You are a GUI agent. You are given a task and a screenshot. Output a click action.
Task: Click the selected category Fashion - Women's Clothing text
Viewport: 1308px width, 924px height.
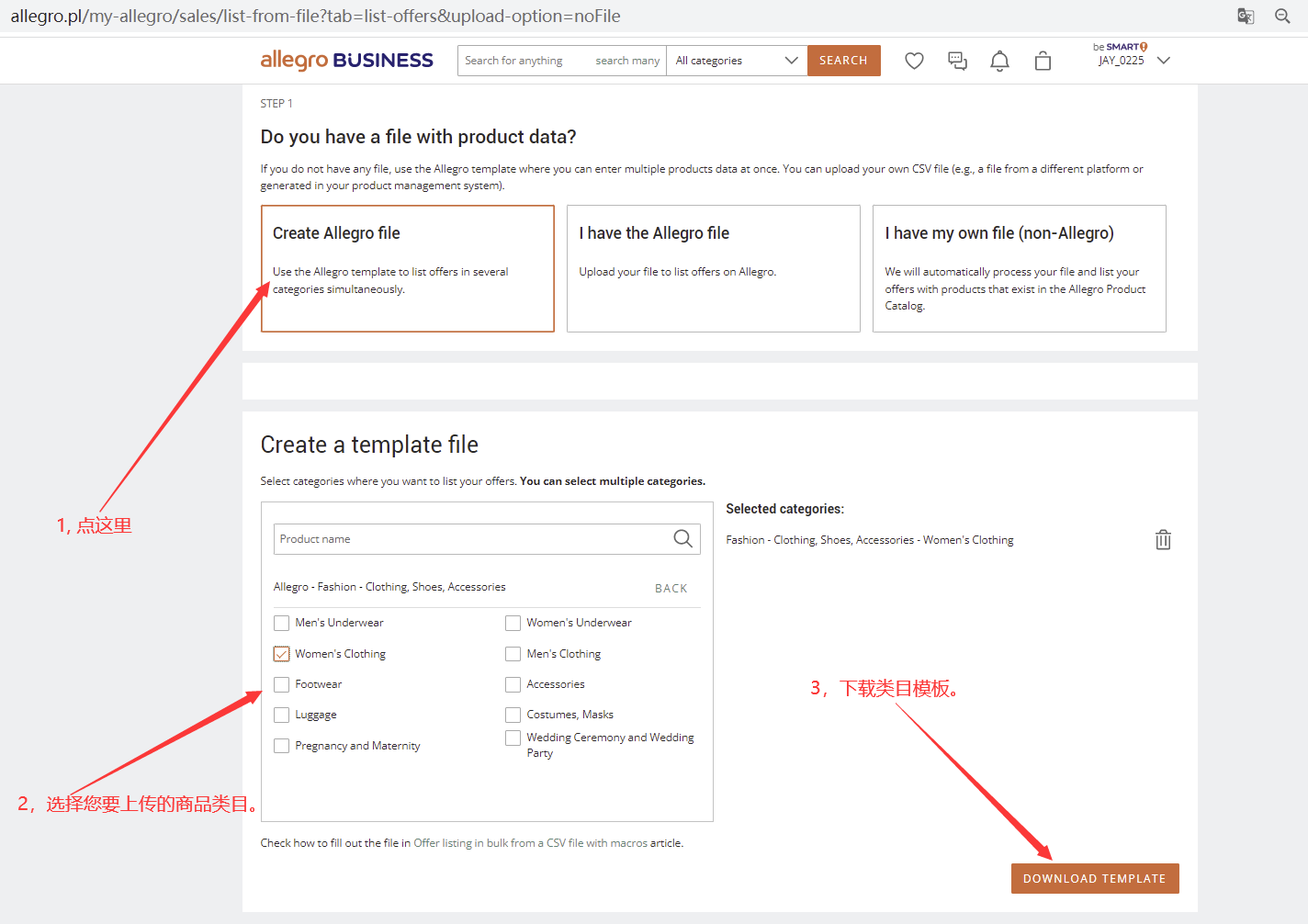(870, 540)
